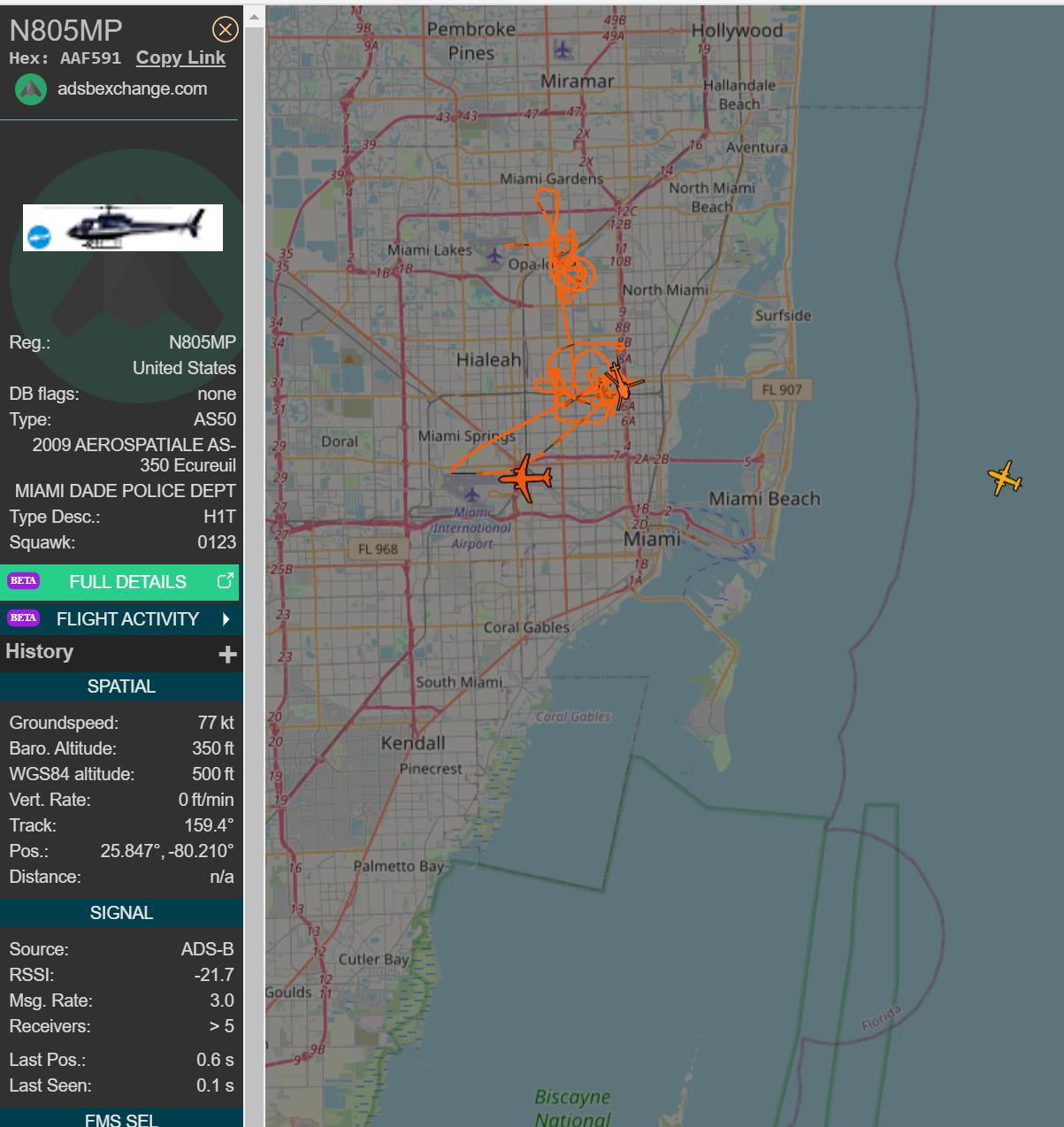This screenshot has height=1127, width=1064.
Task: Close the N805MP aircraft info panel
Action: pyautogui.click(x=226, y=30)
